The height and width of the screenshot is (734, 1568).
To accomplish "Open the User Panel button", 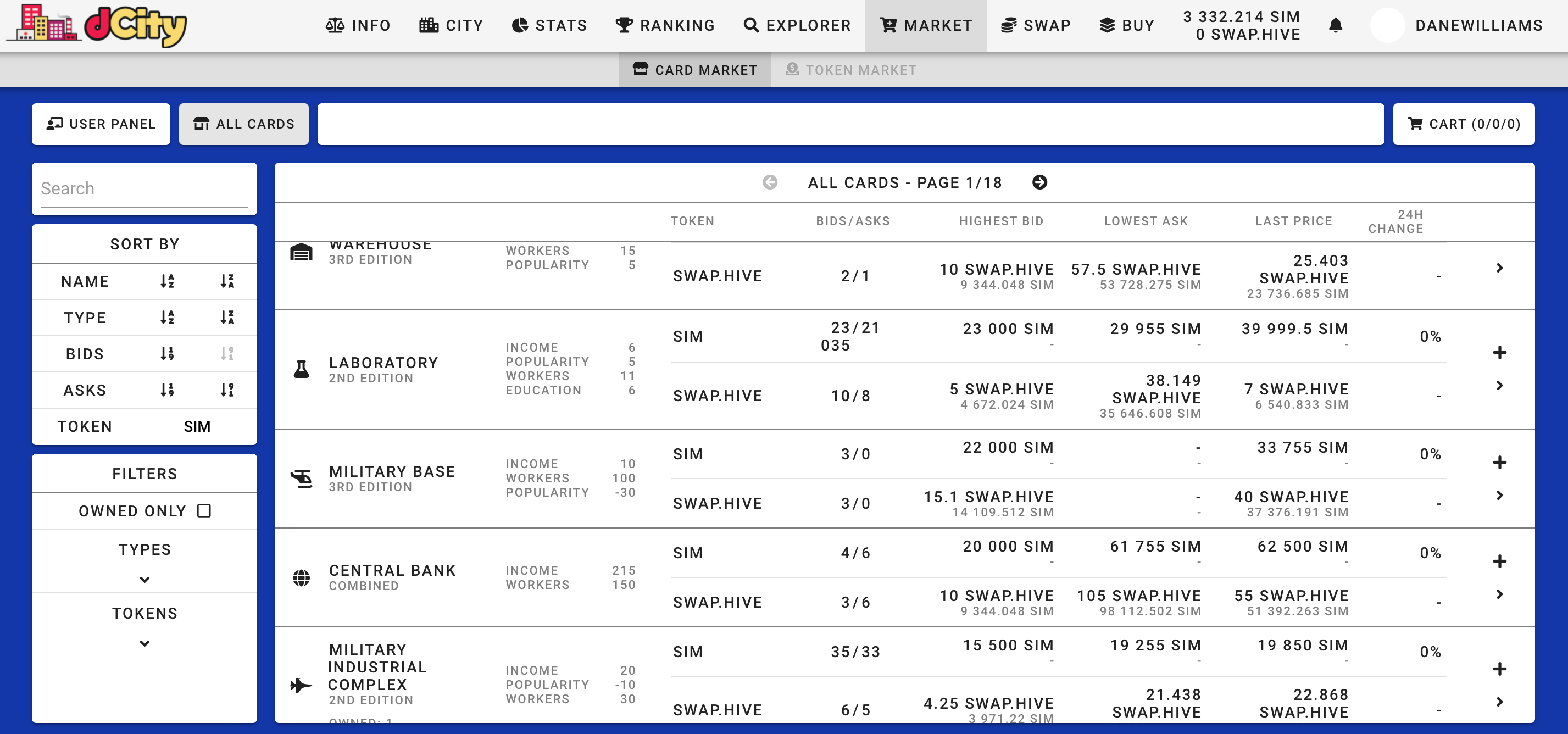I will [x=101, y=124].
